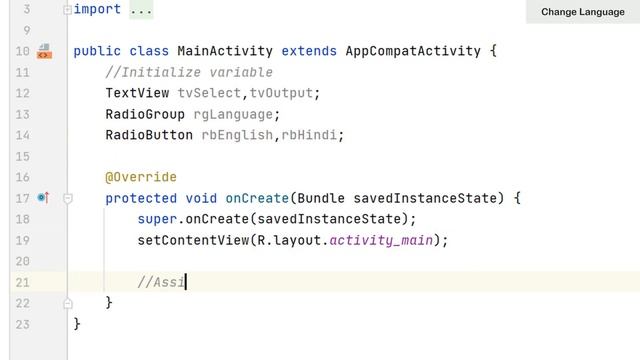Click the RadioGroup type on line 13
Viewport: 640px width, 360px height.
point(145,114)
